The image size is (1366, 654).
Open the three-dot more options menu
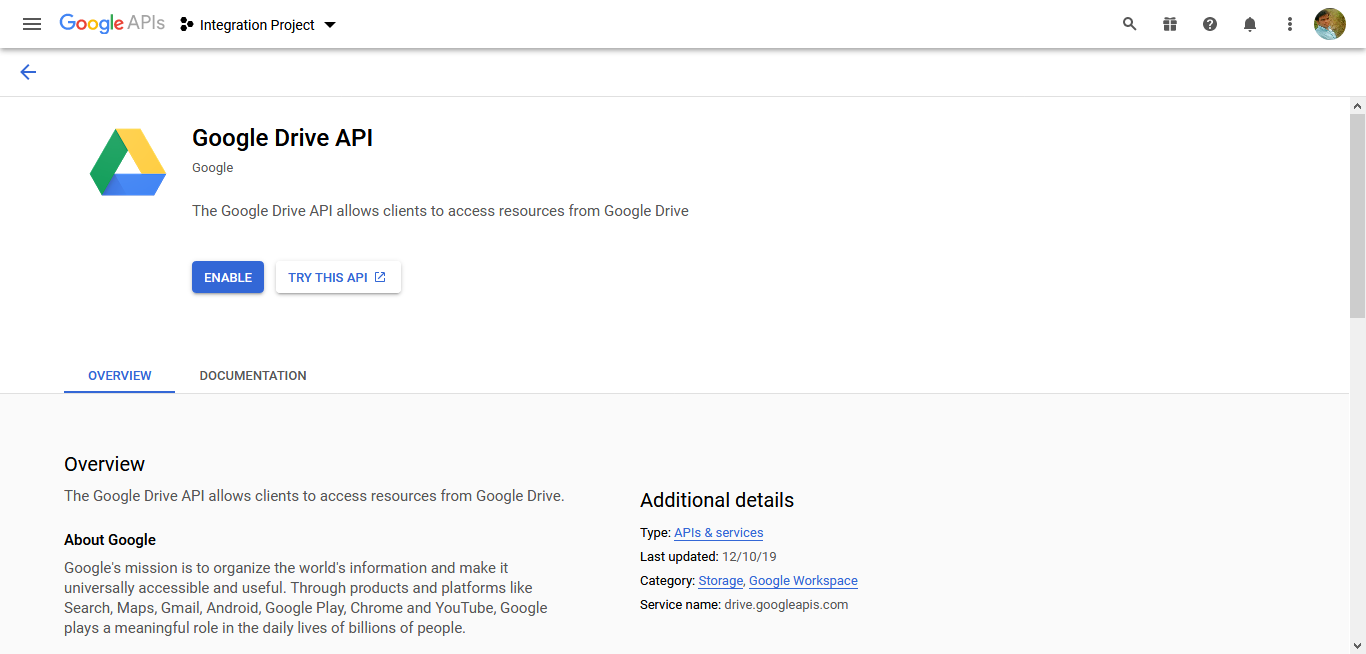tap(1290, 24)
